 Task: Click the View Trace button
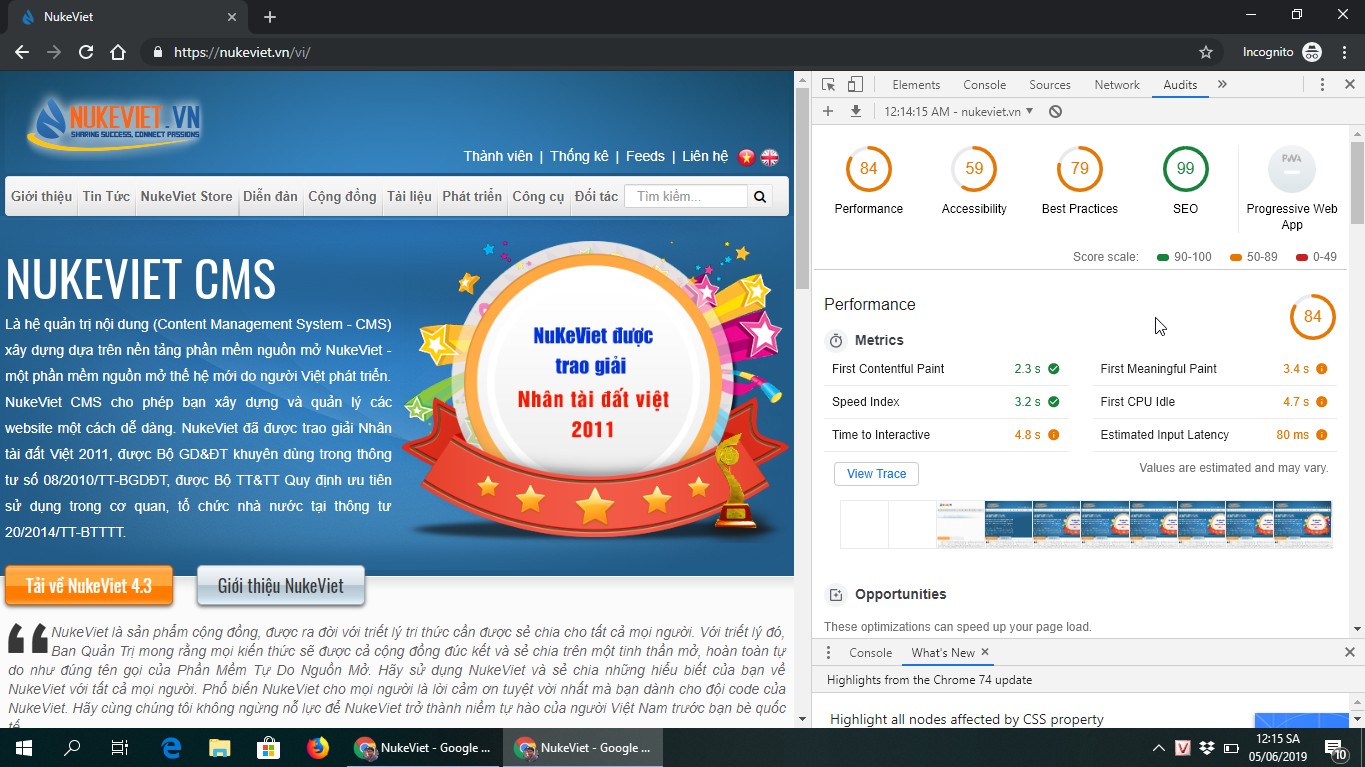point(876,474)
